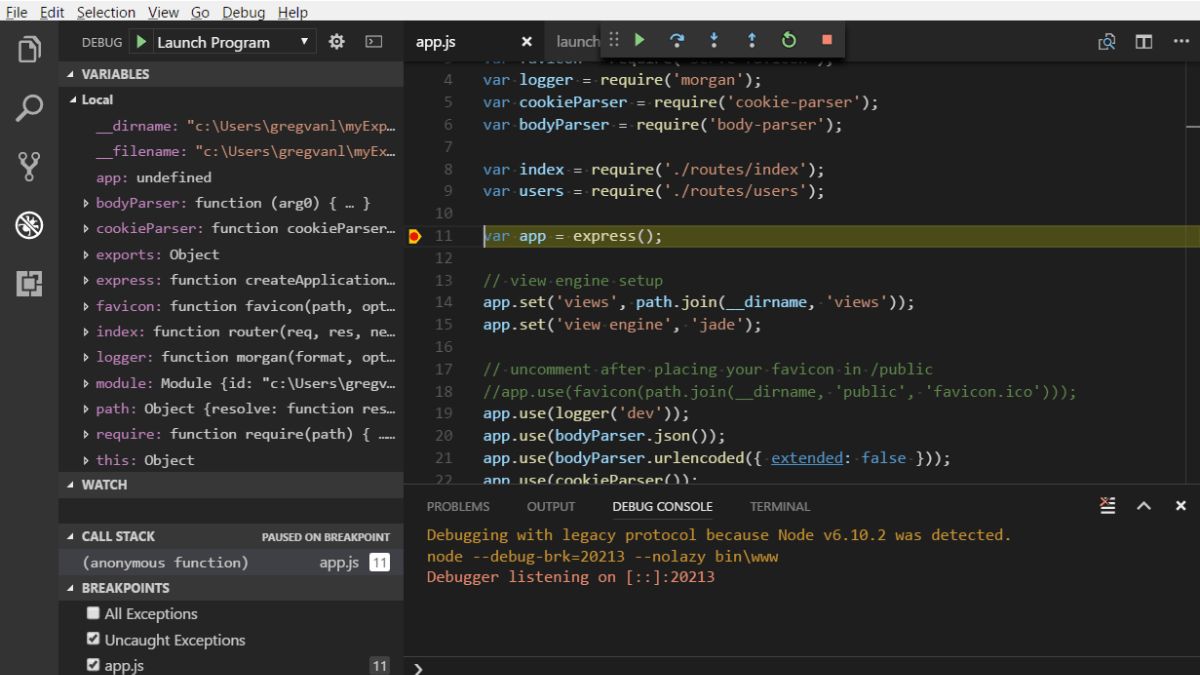Viewport: 1200px width, 675px height.
Task: Open the Search view icon
Action: click(x=29, y=105)
